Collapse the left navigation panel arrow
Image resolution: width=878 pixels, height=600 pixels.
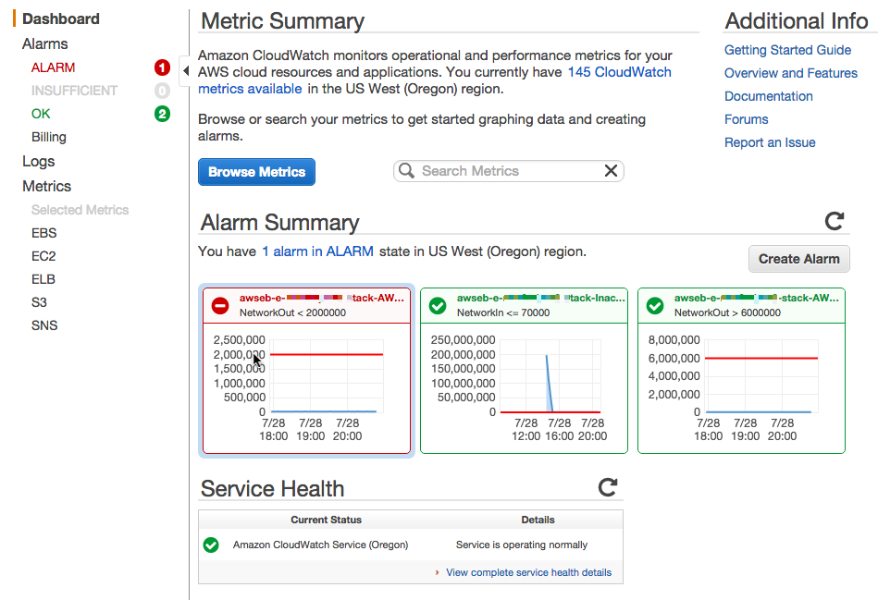pyautogui.click(x=185, y=71)
